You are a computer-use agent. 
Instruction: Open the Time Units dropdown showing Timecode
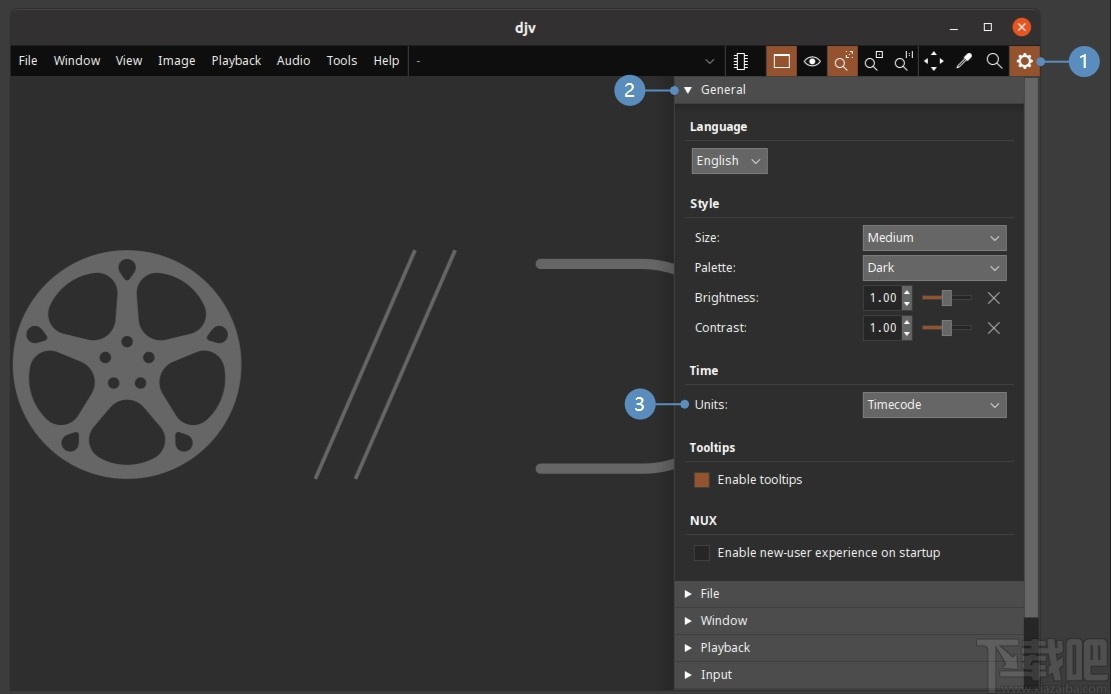(934, 405)
